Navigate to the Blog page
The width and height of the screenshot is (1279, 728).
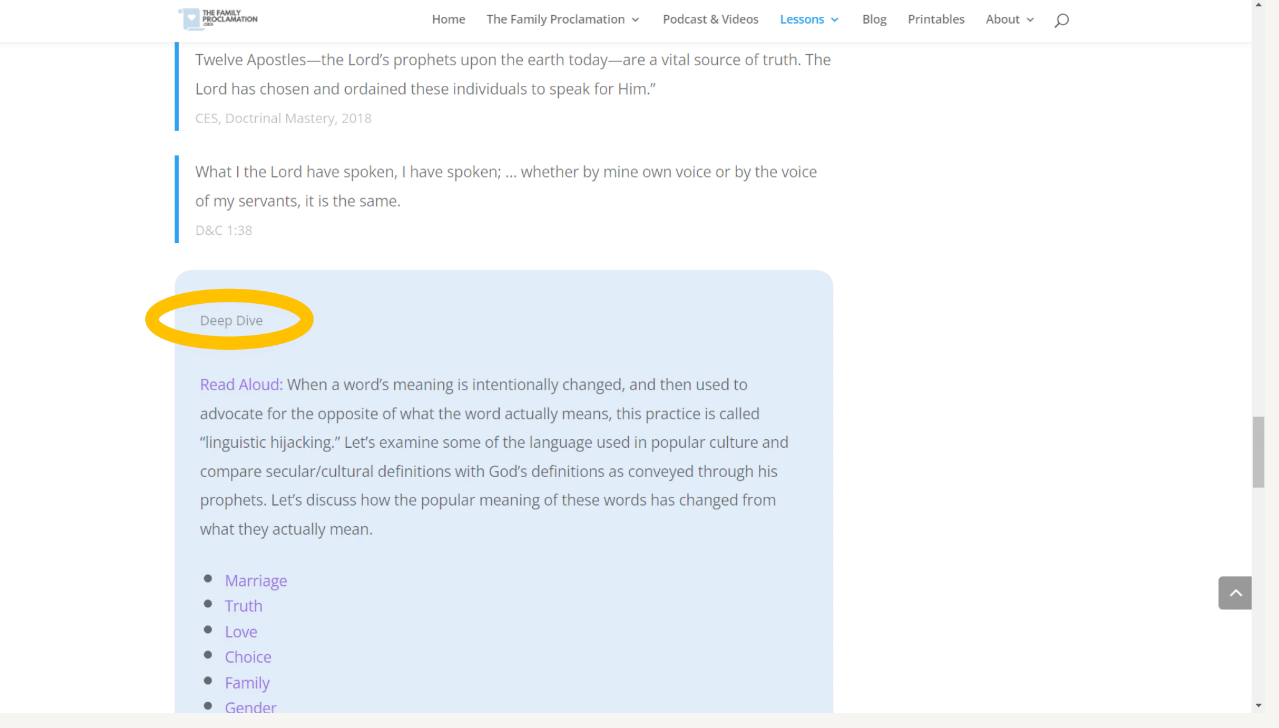(874, 19)
